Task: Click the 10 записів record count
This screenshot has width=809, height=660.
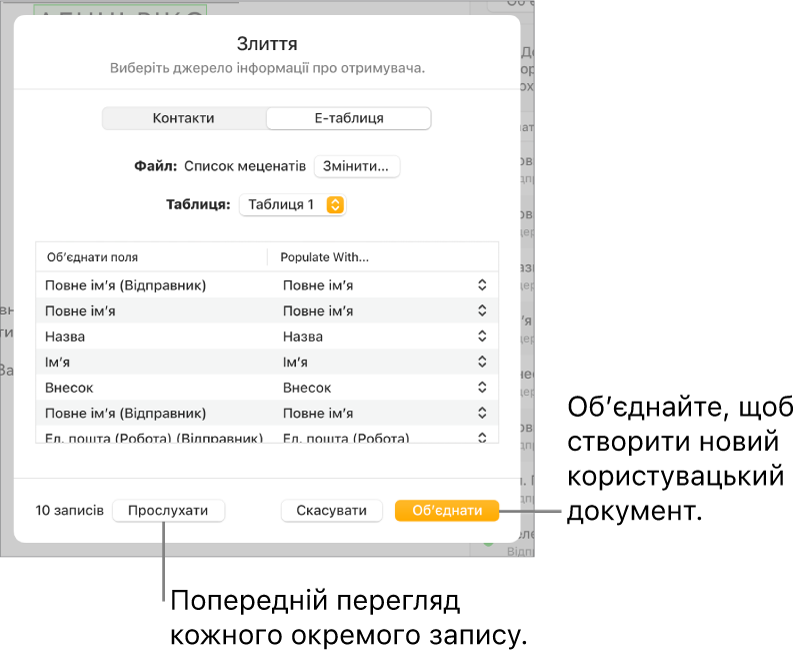Action: pos(70,511)
